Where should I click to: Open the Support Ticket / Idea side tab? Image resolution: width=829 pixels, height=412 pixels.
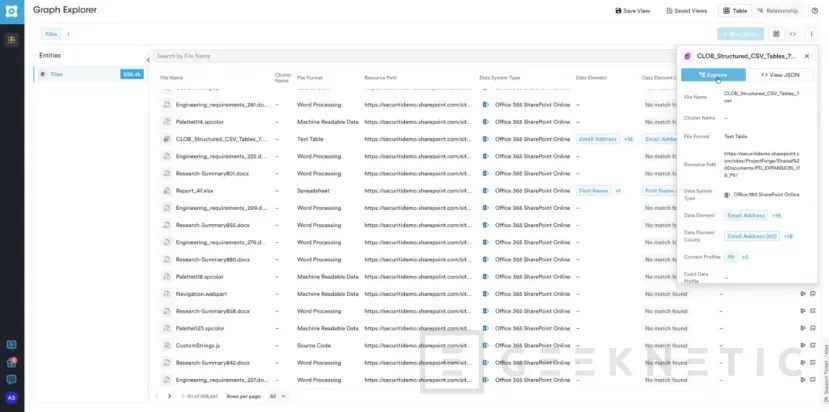click(x=825, y=370)
